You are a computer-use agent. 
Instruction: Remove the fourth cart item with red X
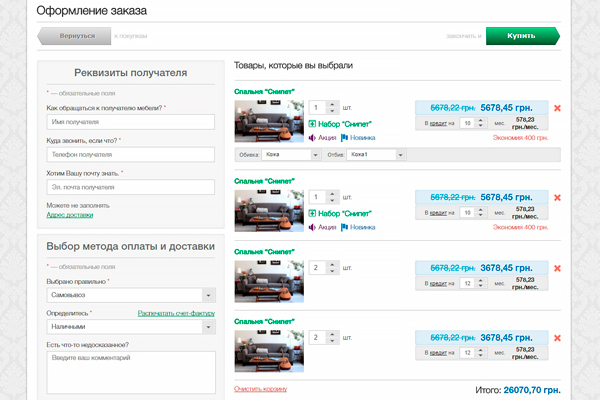click(557, 338)
